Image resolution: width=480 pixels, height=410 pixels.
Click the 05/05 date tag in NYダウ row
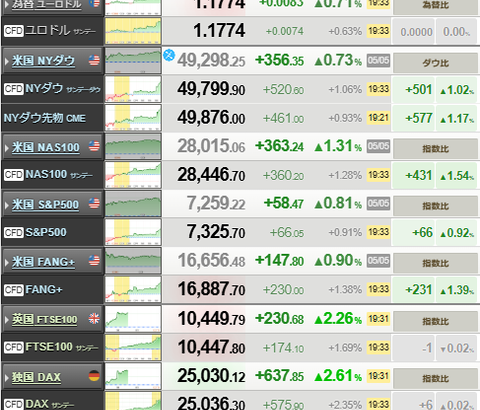(378, 61)
